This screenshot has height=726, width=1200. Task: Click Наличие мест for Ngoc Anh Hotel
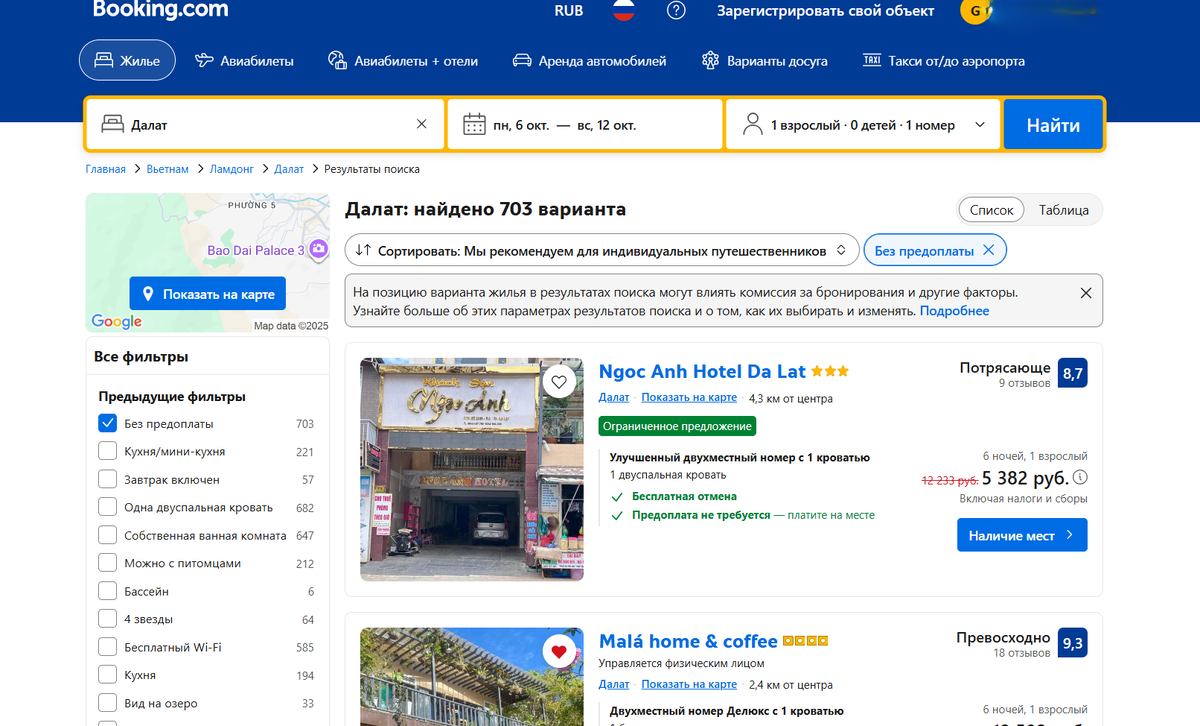click(x=1022, y=535)
